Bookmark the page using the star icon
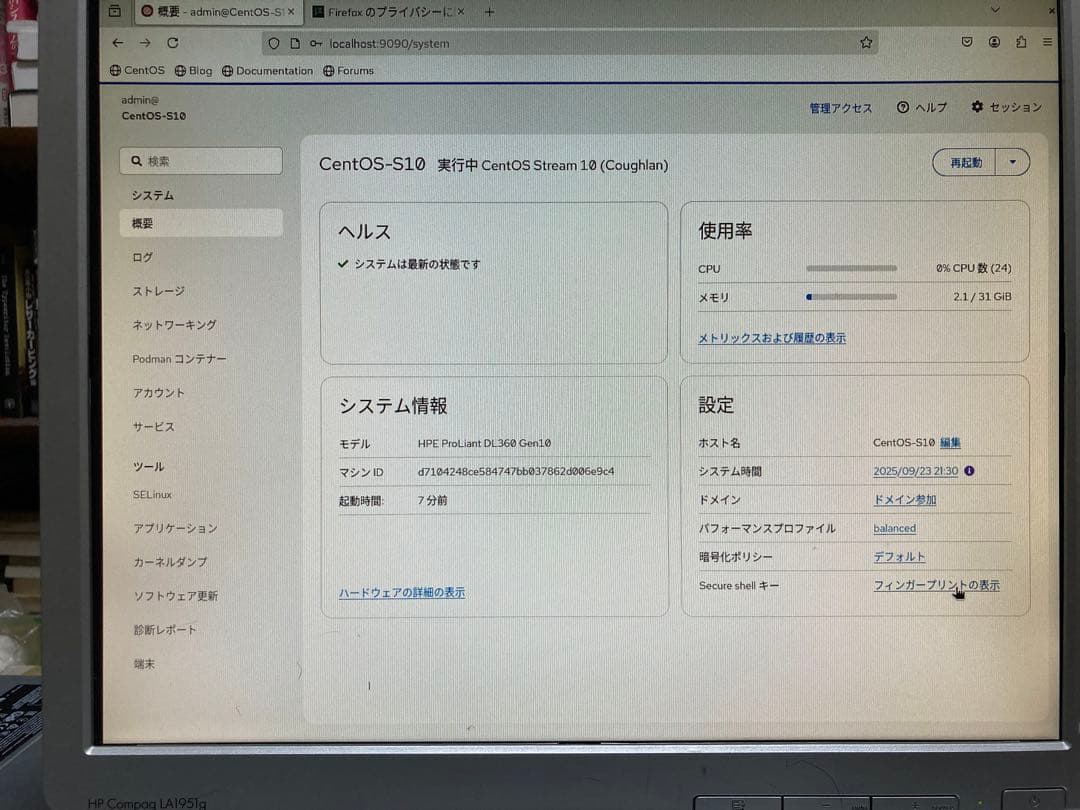The image size is (1080, 810). coord(866,43)
